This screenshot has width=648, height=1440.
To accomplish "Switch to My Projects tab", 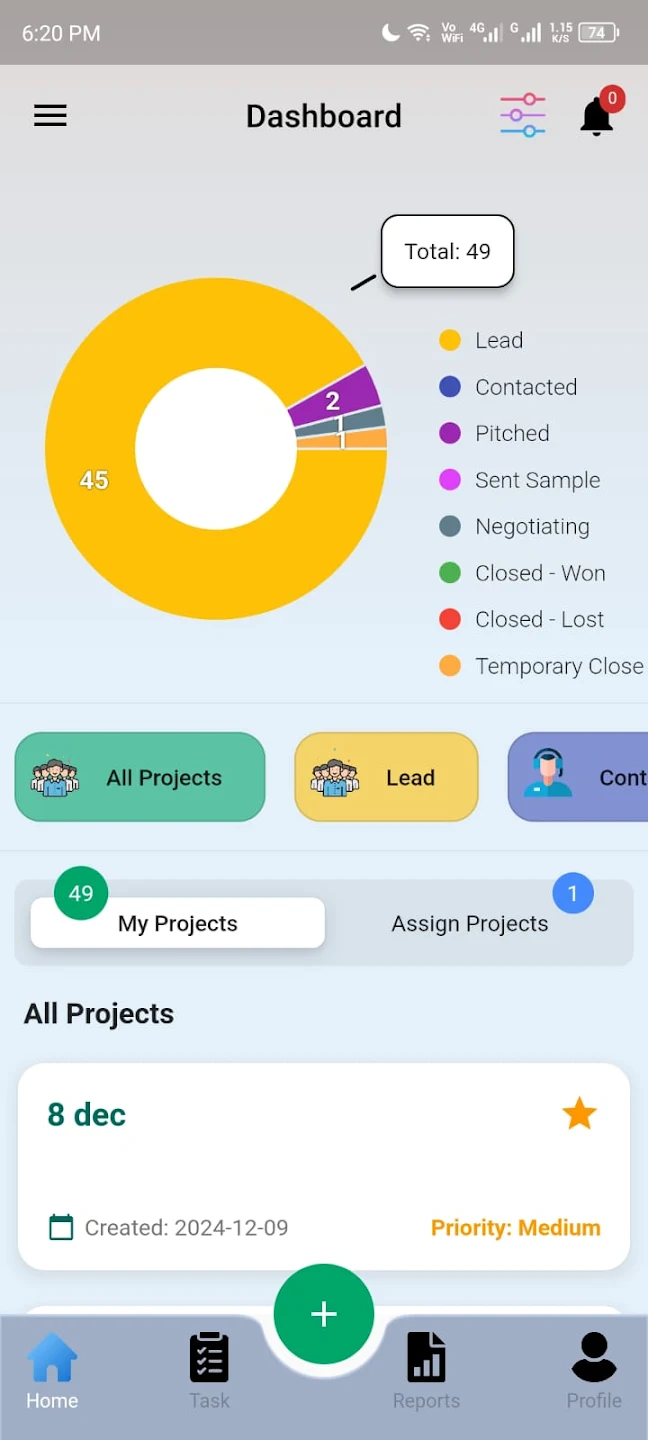I will coord(178,923).
